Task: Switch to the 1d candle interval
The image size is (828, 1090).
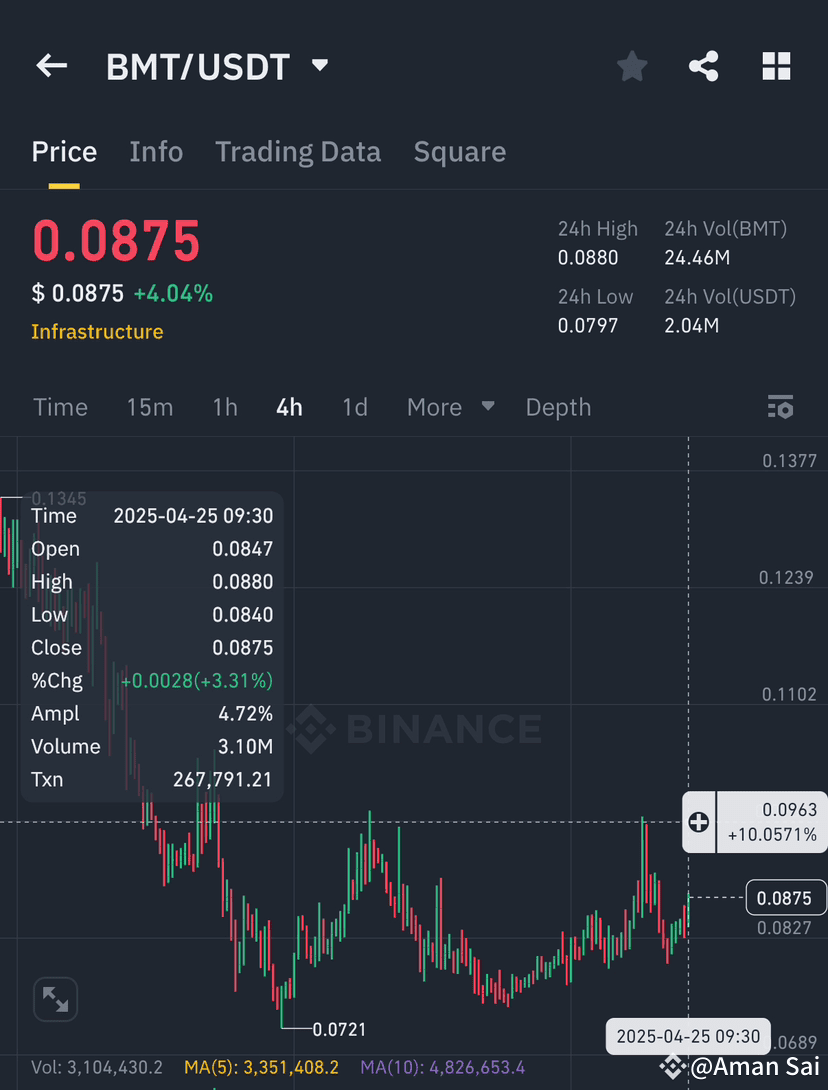Action: (355, 407)
